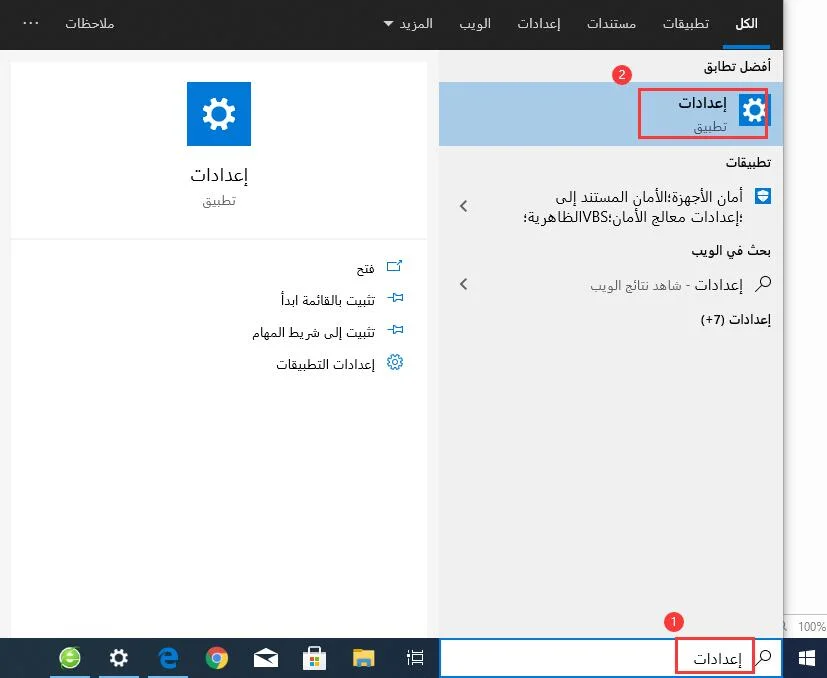Switch to the إعدادات filter tab

point(538,24)
